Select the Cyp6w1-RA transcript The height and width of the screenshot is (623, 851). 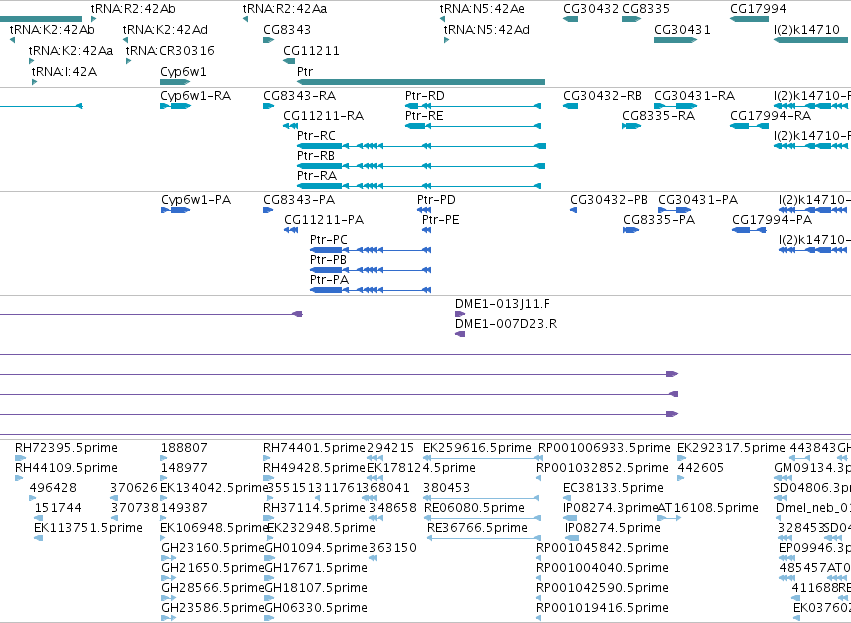175,106
